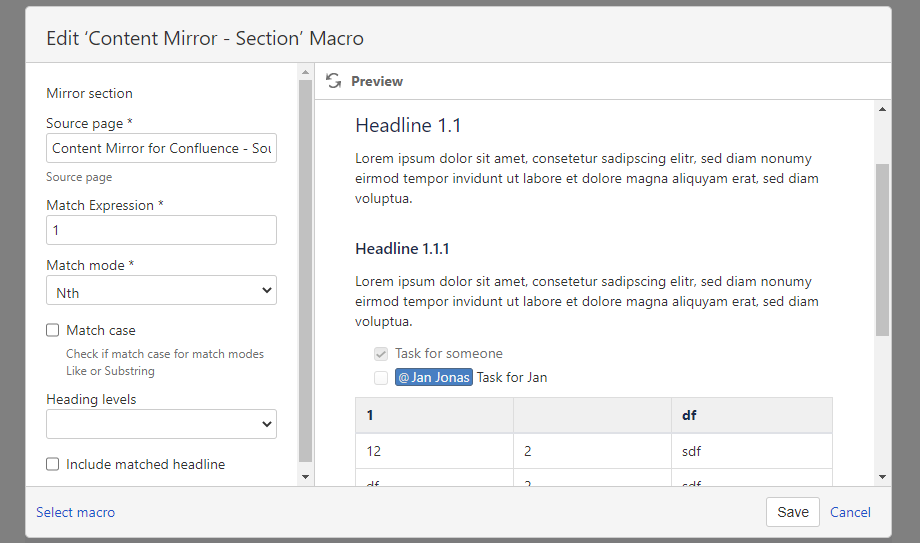Click the preview scrollbar down arrow
Viewport: 920px width, 543px height.
pos(882,477)
